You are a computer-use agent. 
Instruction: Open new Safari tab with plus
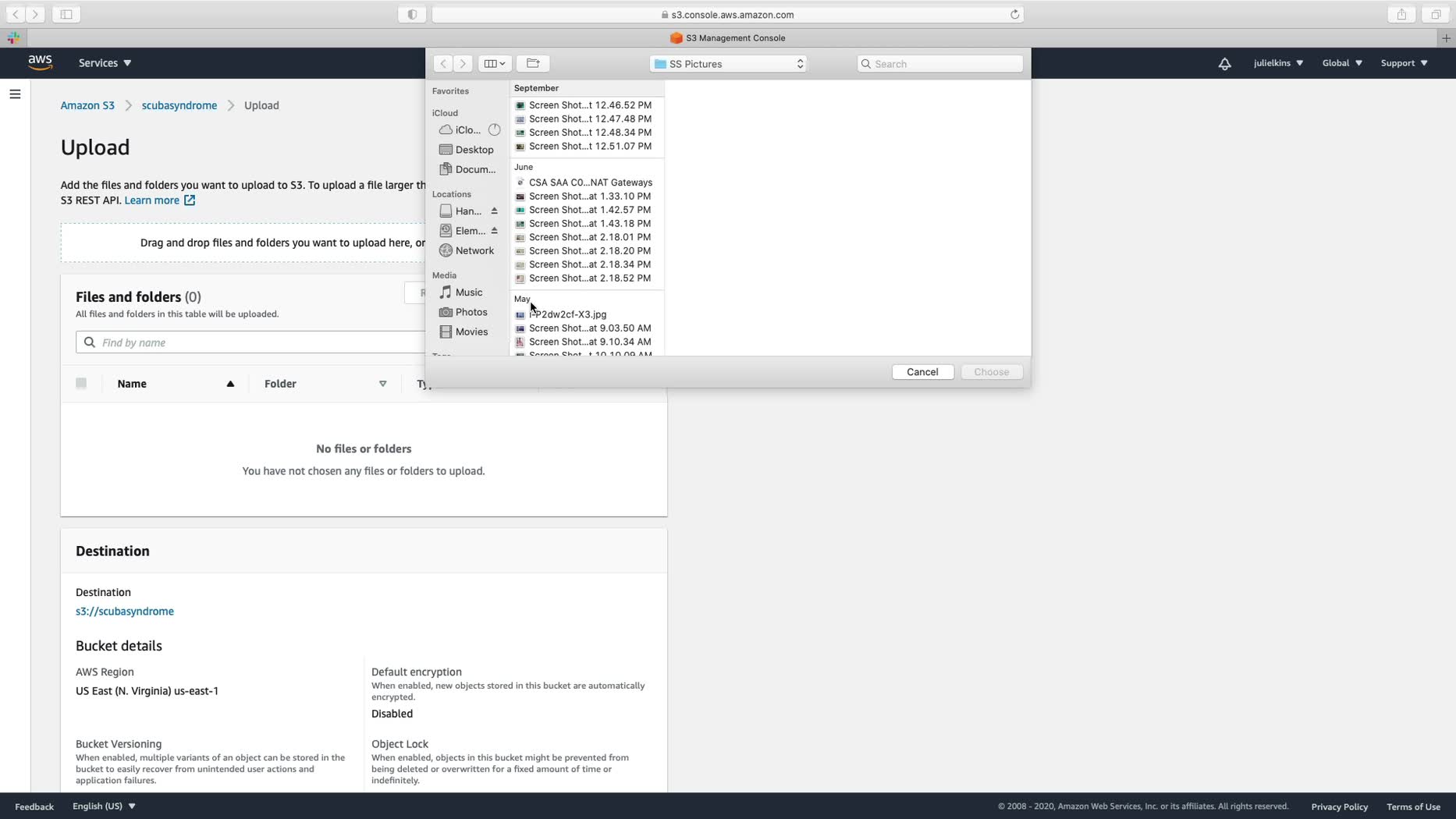(1446, 37)
